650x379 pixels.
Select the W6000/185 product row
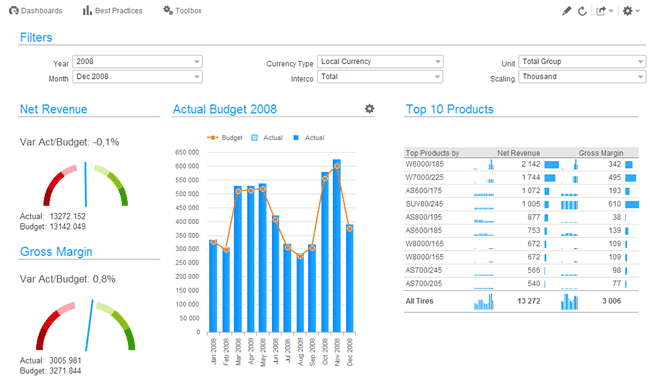(x=521, y=164)
